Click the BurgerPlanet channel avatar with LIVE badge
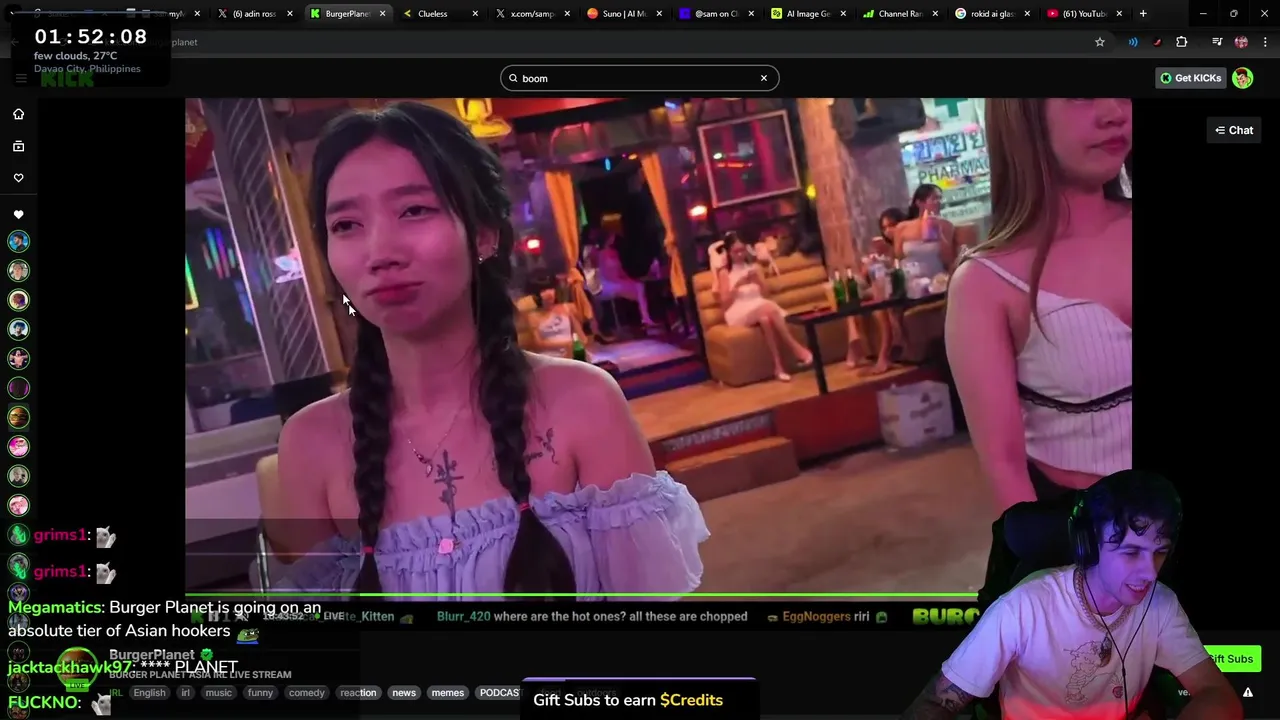The width and height of the screenshot is (1280, 720). tap(77, 669)
